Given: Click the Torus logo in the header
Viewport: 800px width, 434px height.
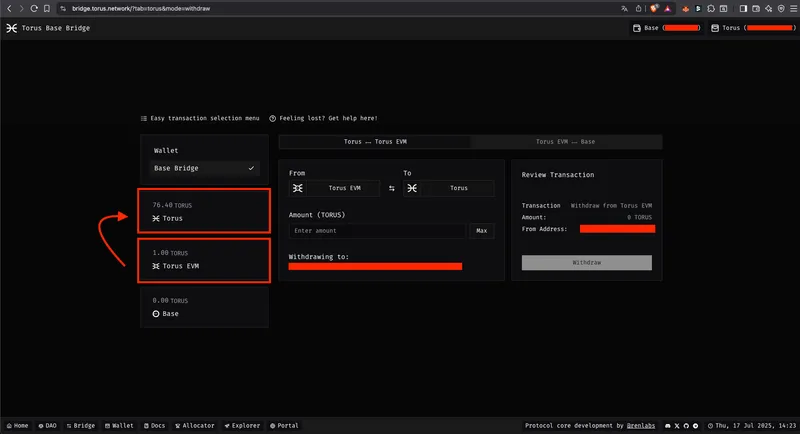Looking at the screenshot, I should coord(12,28).
